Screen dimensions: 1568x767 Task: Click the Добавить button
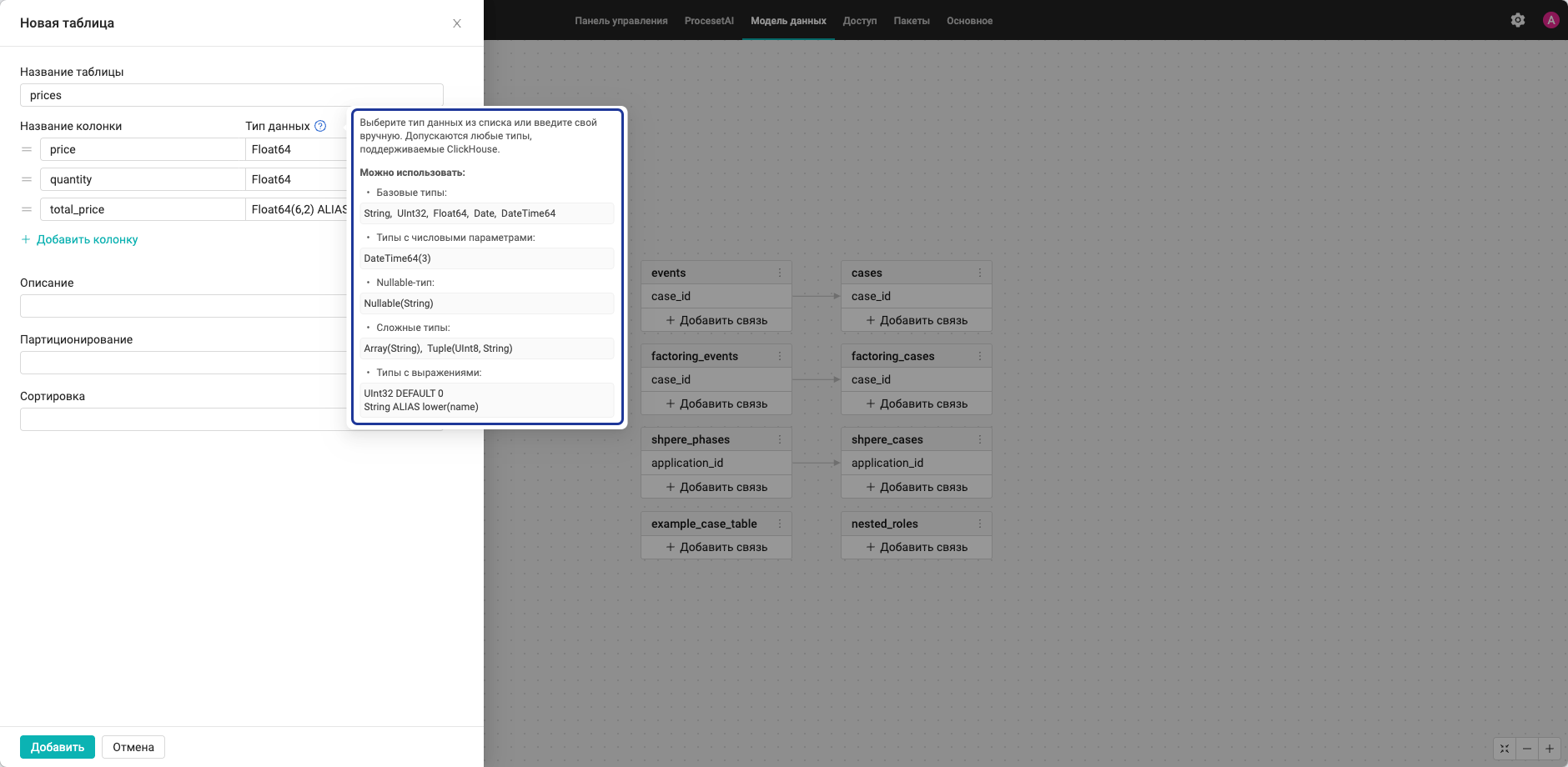coord(58,747)
